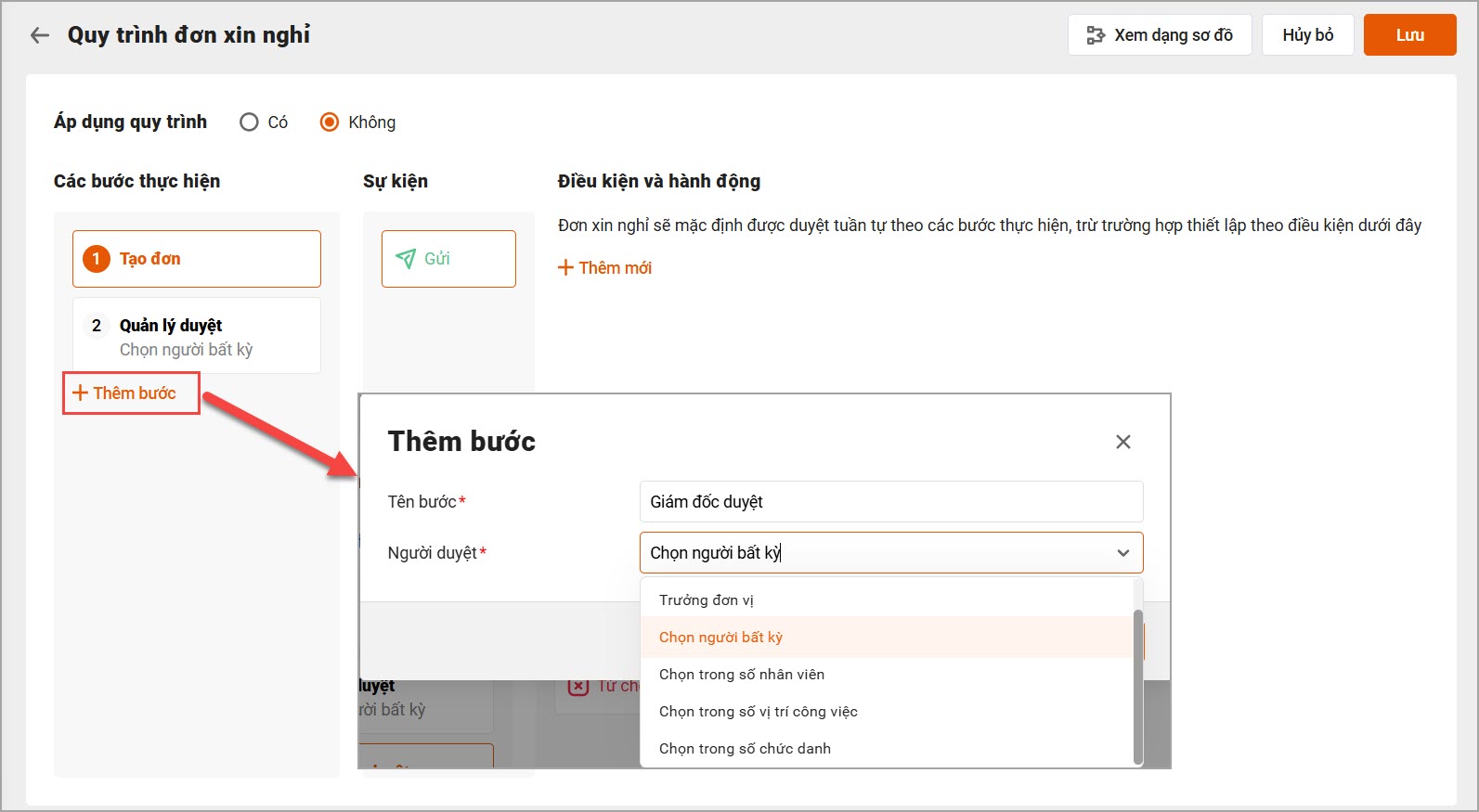1479x812 pixels.
Task: Click the plus icon beside Thêm bước
Action: (x=81, y=393)
